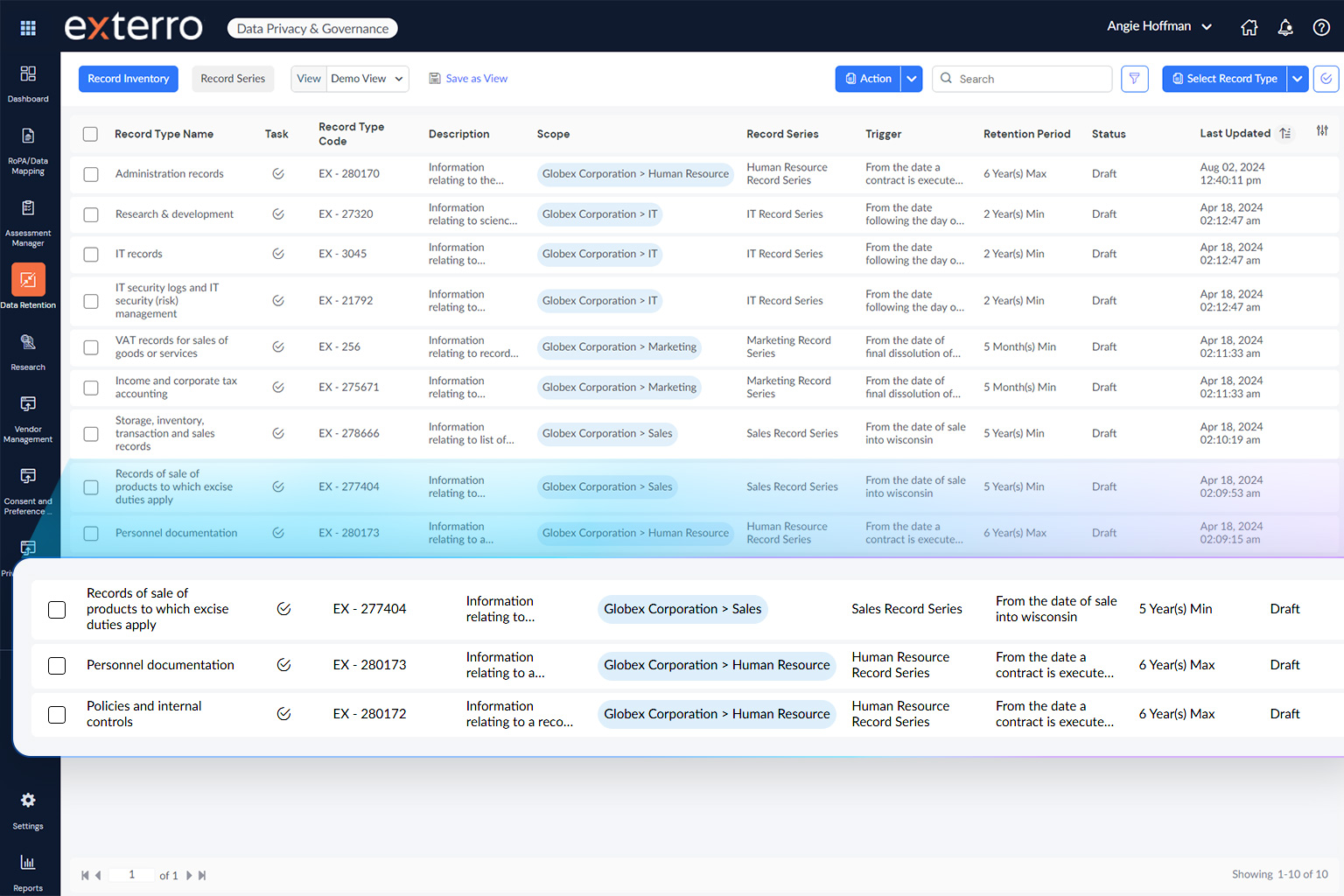1344x896 pixels.
Task: Sort by Status column header
Action: [x=1109, y=134]
